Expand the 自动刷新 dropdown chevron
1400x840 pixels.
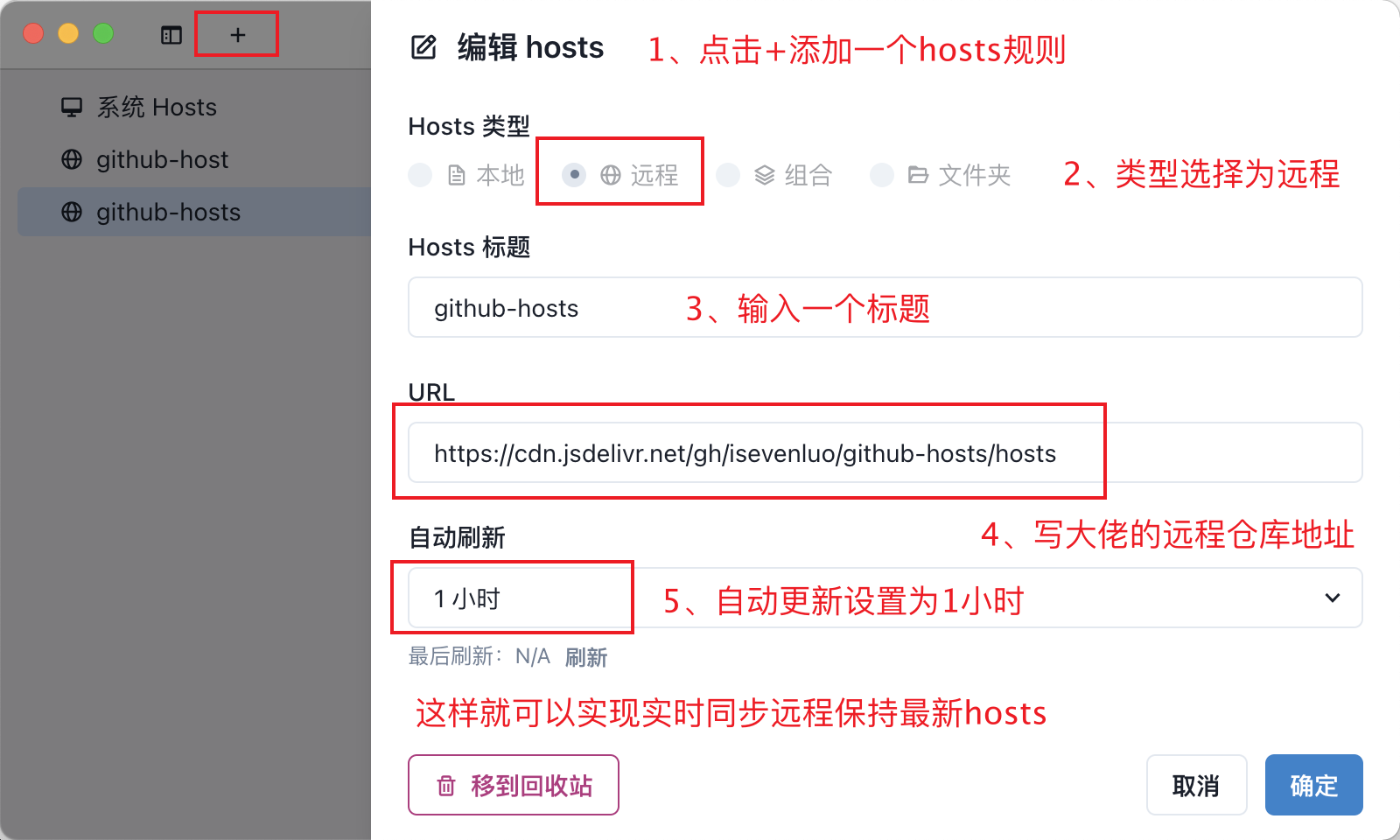tap(1332, 598)
